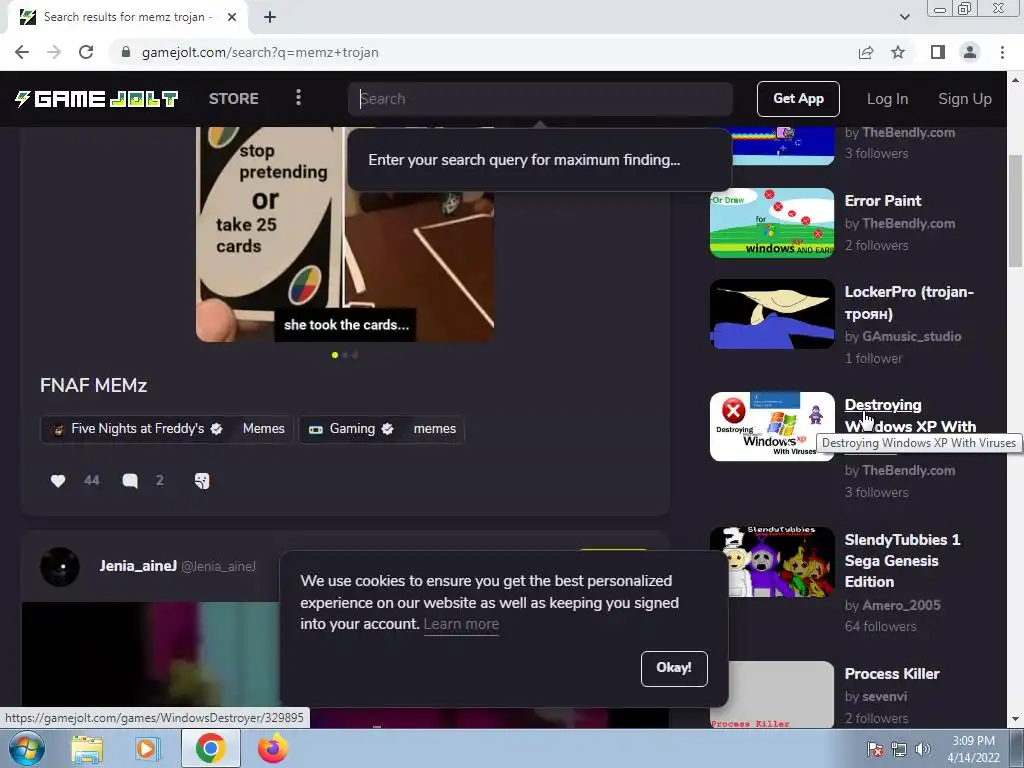Open the Action Center flag icon
This screenshot has height=768, width=1024.
point(875,749)
